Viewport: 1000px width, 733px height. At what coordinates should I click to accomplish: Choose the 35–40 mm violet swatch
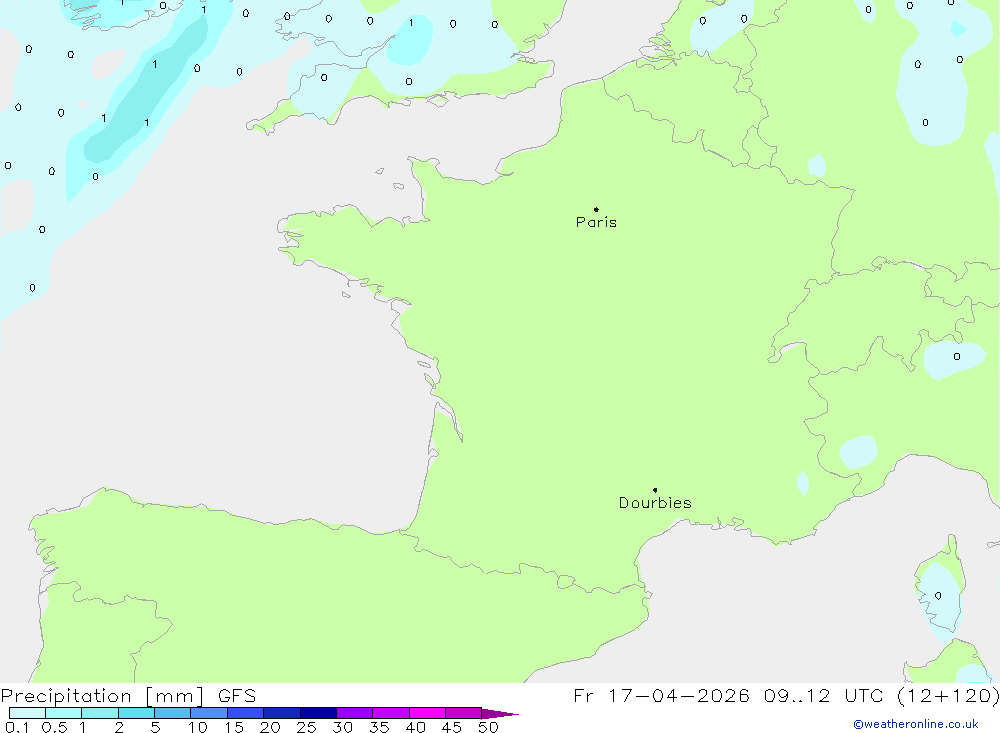(391, 713)
